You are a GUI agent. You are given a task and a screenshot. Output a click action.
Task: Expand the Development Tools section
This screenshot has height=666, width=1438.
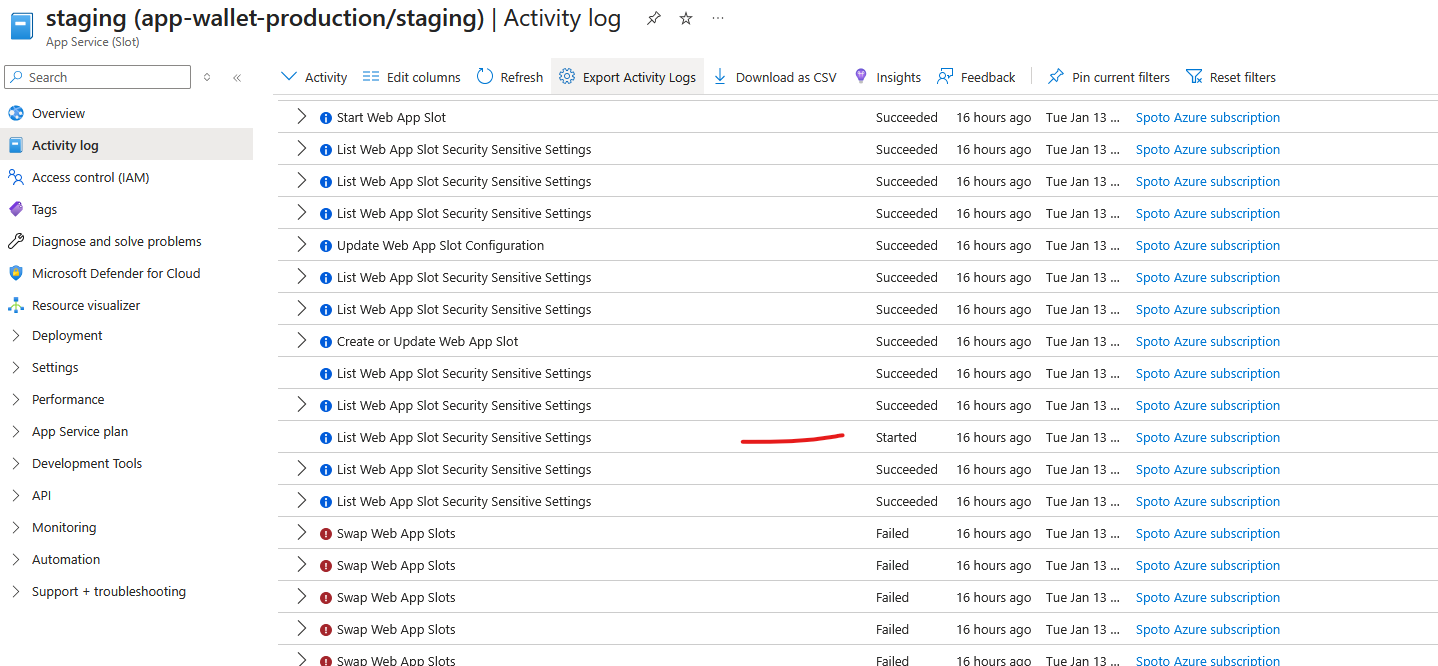[15, 463]
